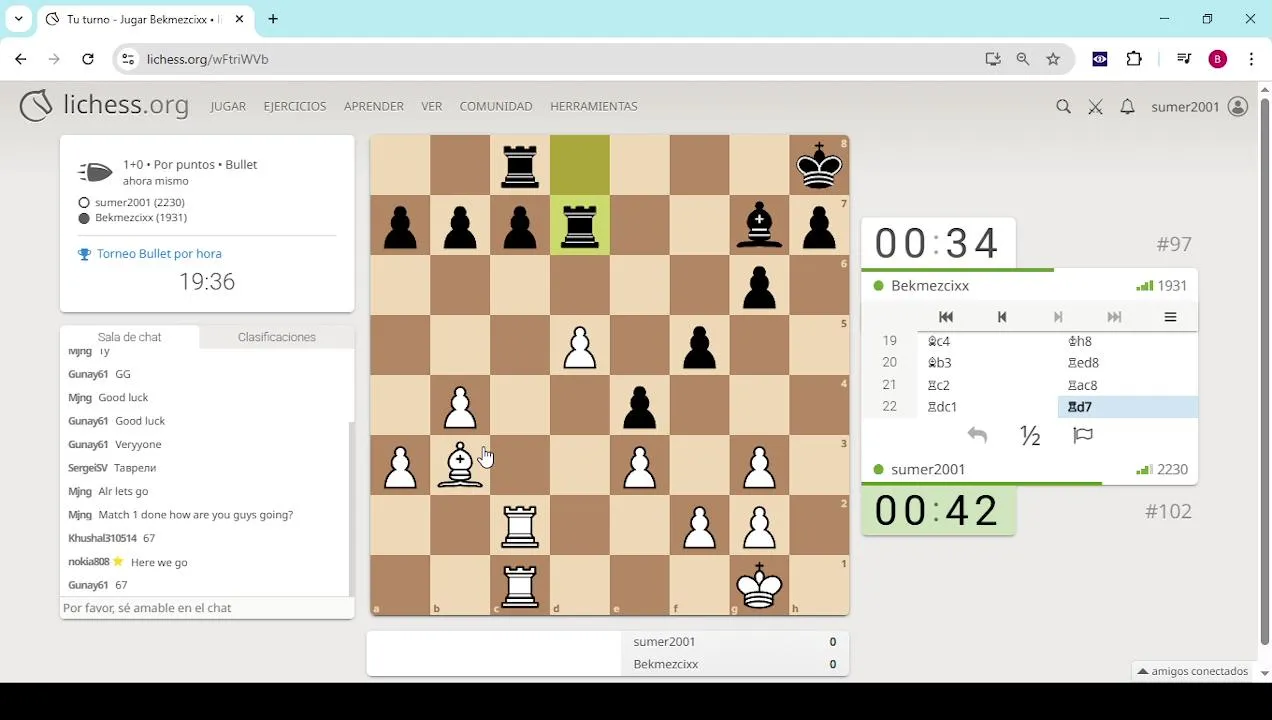Step forward one move
The image size is (1272, 720).
click(x=1058, y=317)
